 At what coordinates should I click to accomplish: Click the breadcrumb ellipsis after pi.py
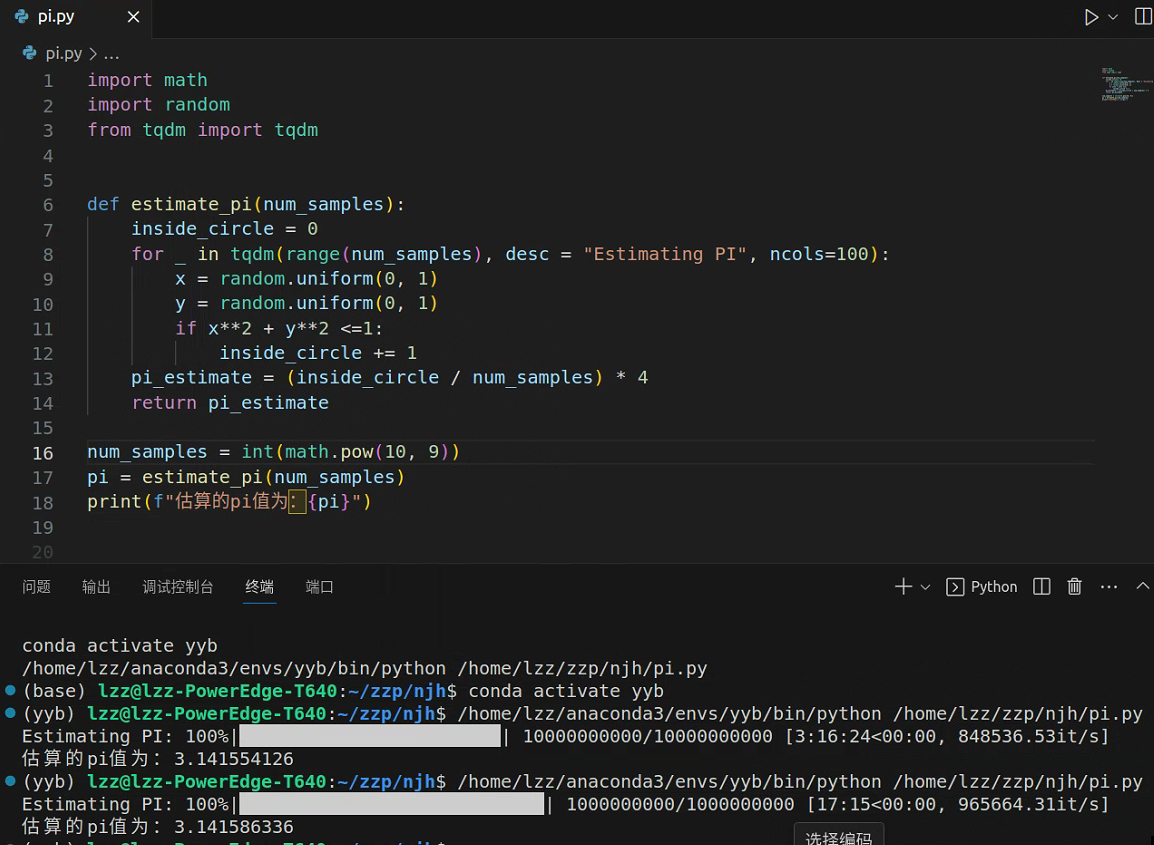click(111, 54)
